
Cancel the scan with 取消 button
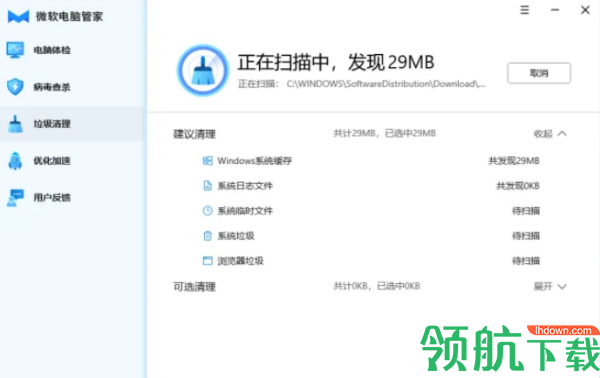[539, 73]
